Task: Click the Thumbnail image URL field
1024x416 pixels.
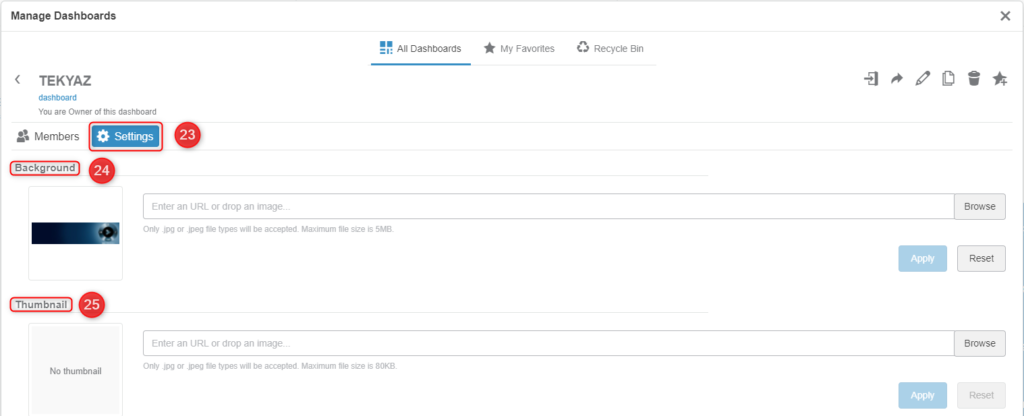Action: click(x=549, y=344)
